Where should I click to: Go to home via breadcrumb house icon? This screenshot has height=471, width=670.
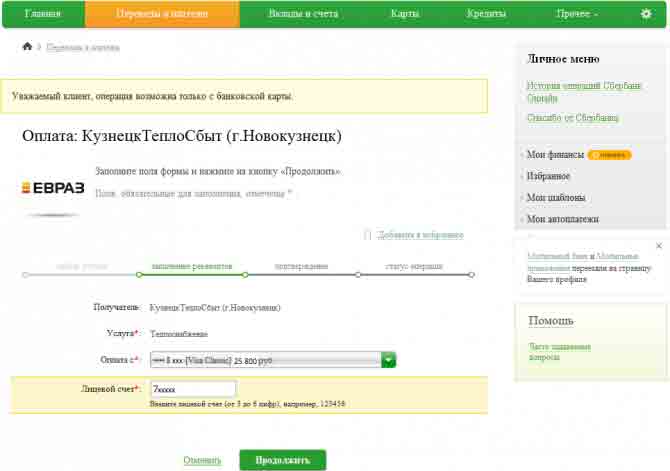point(27,46)
